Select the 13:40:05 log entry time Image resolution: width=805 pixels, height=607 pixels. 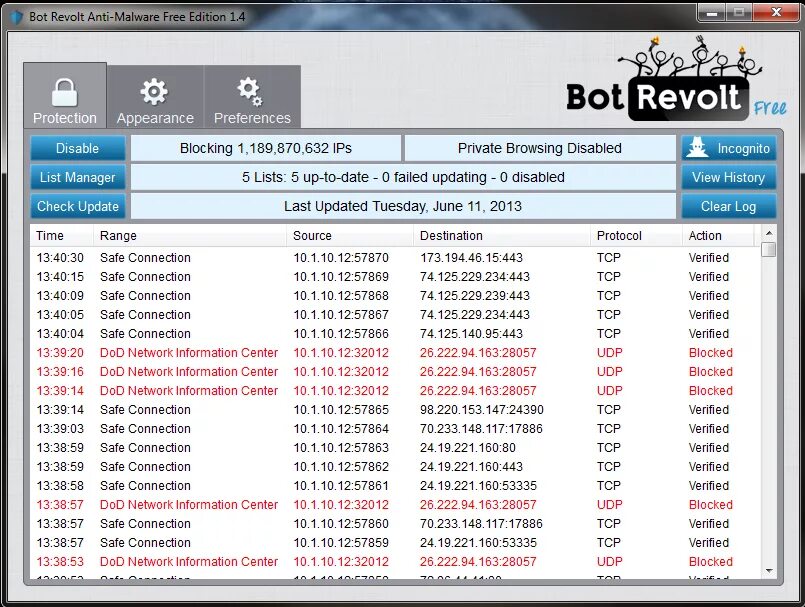pyautogui.click(x=60, y=315)
